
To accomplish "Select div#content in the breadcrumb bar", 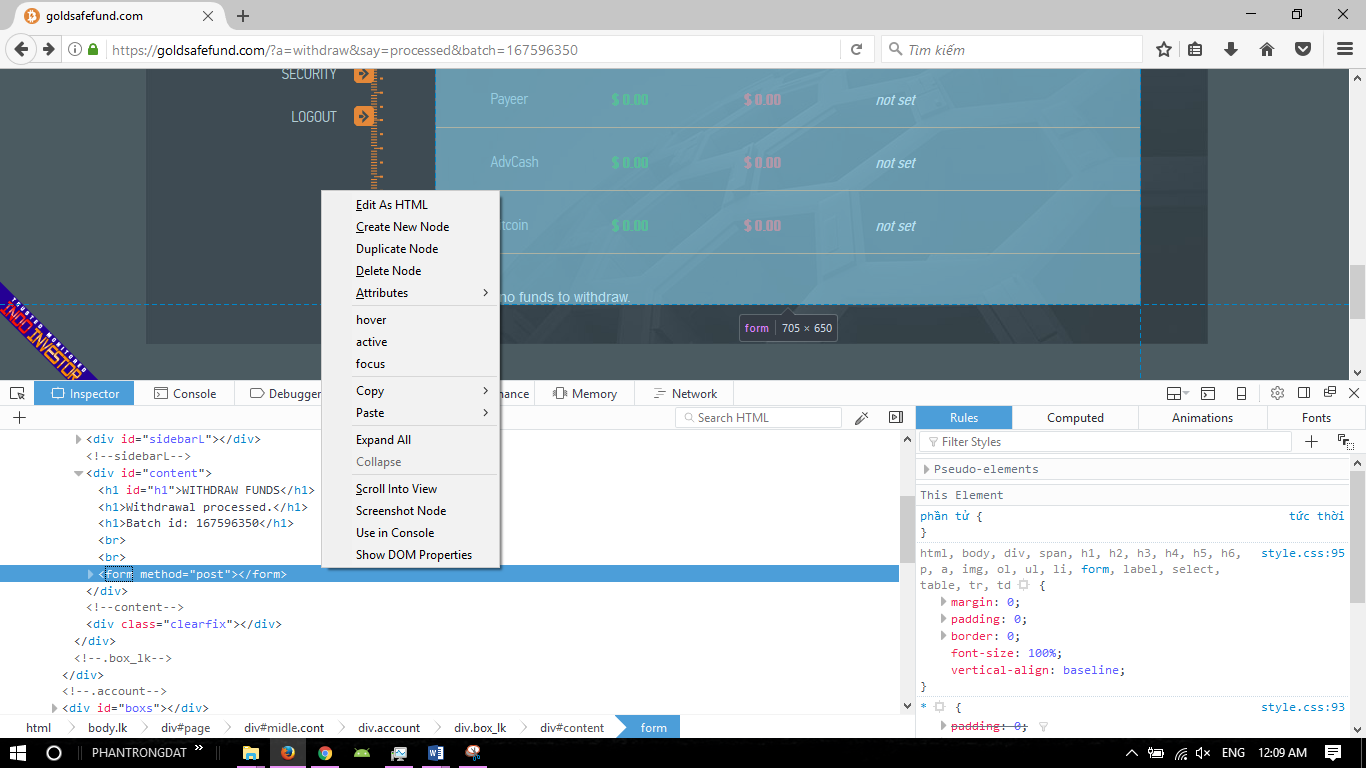I will click(571, 727).
